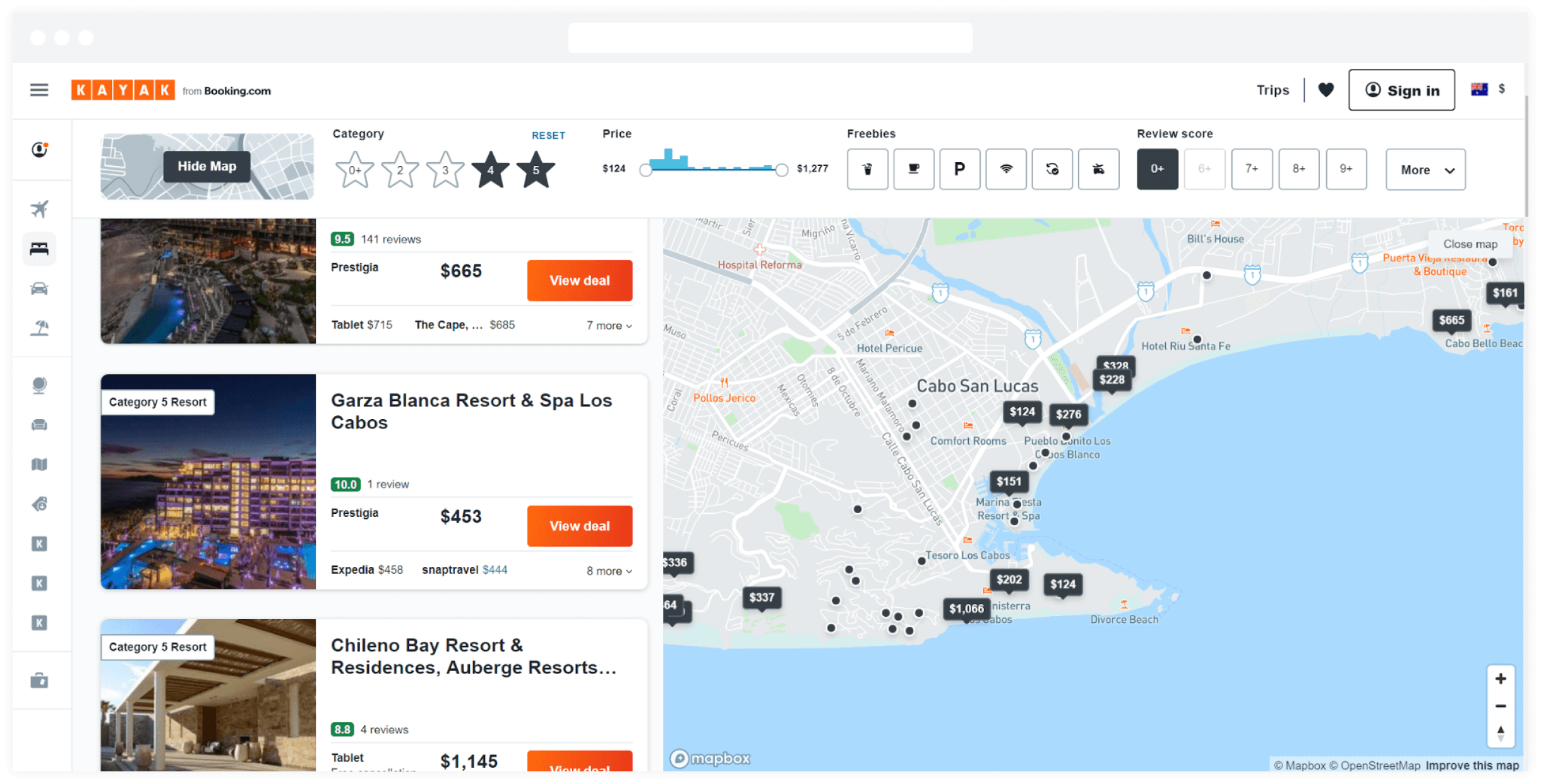Open the Trips briefcase sidebar icon

(x=39, y=680)
